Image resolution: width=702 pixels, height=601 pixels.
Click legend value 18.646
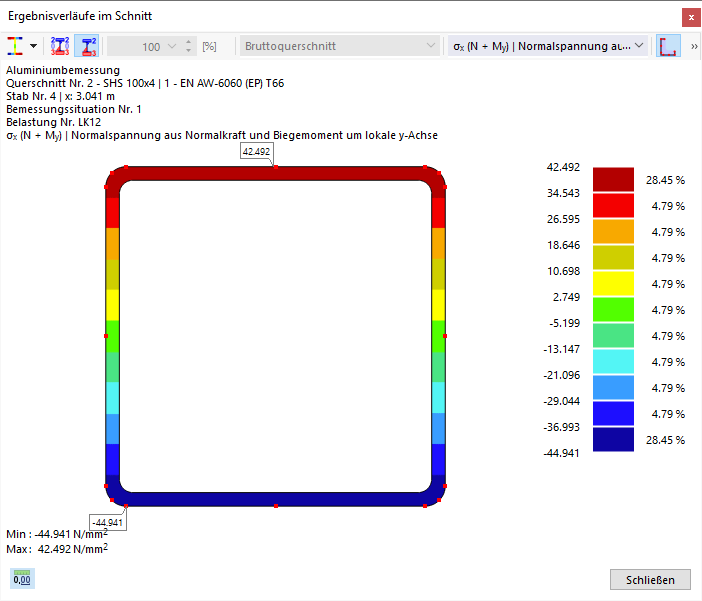tap(563, 245)
